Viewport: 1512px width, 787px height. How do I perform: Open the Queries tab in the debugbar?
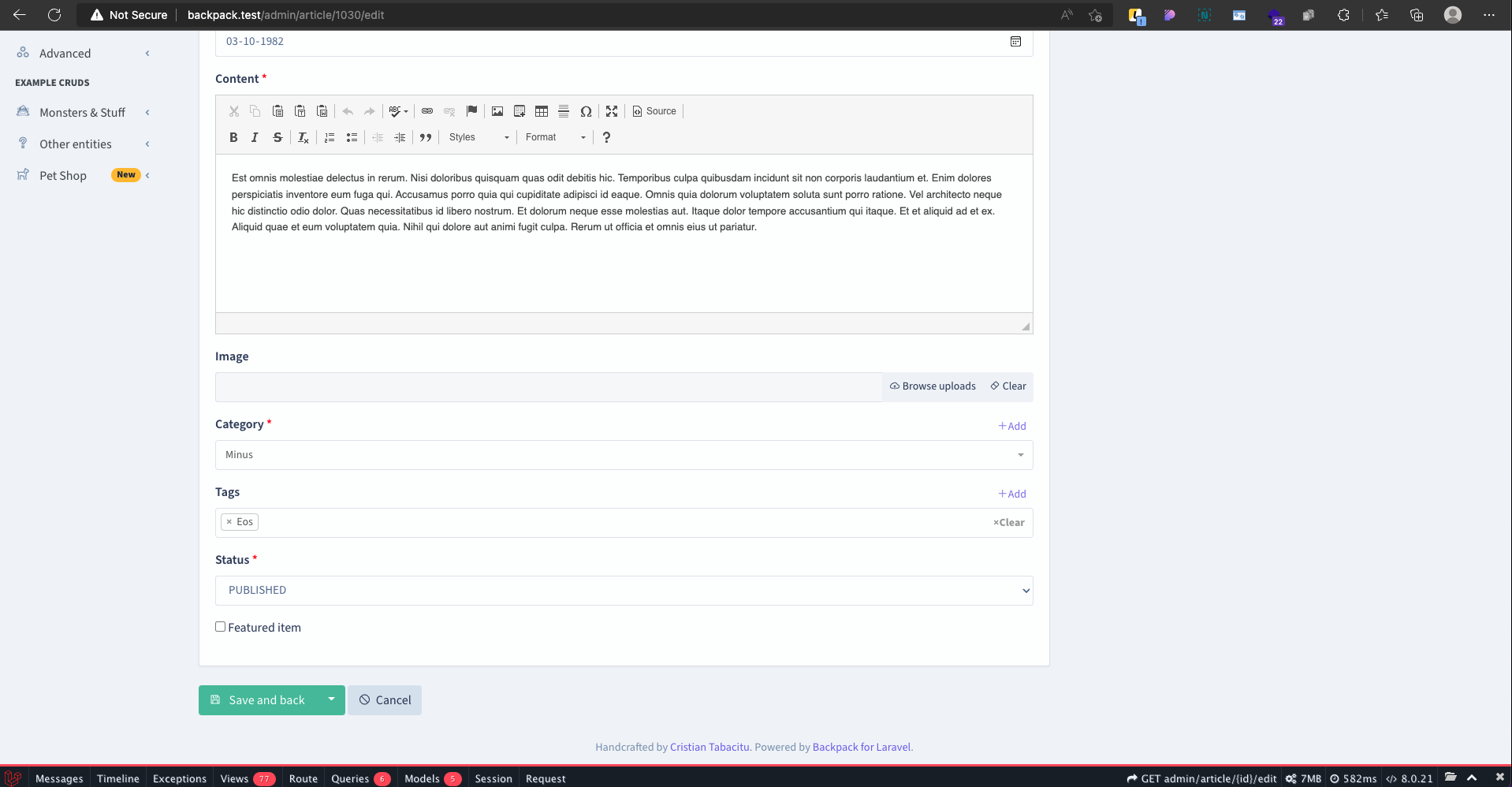click(349, 779)
